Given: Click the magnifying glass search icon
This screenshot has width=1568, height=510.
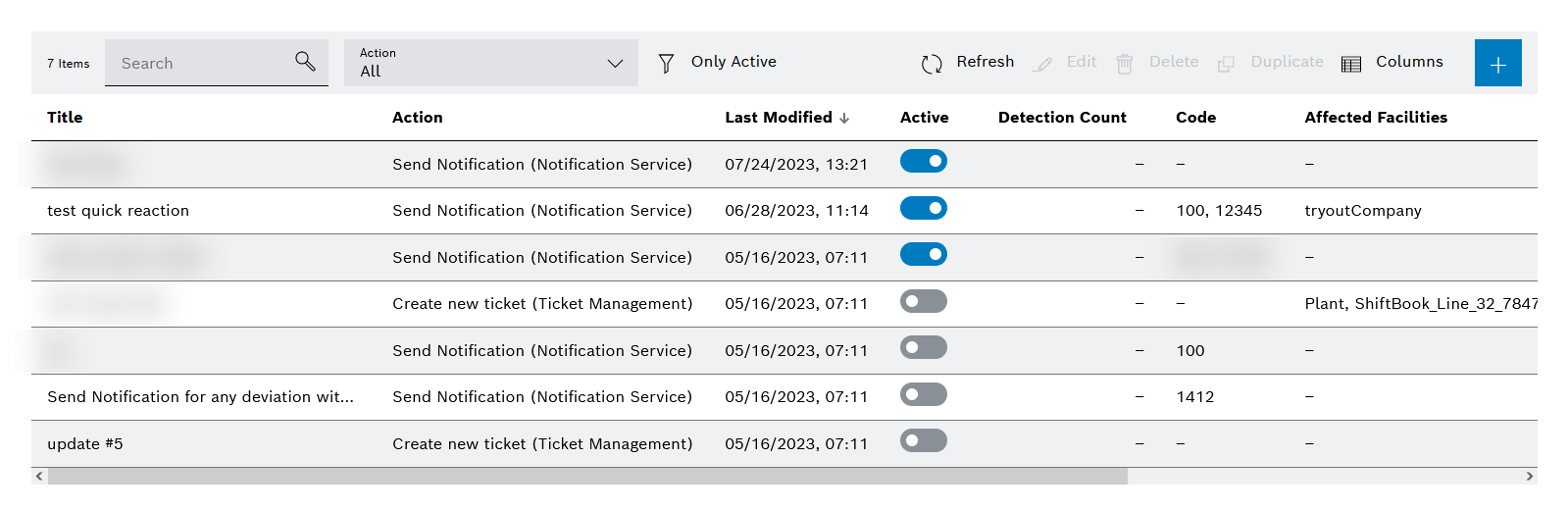Looking at the screenshot, I should pos(305,62).
